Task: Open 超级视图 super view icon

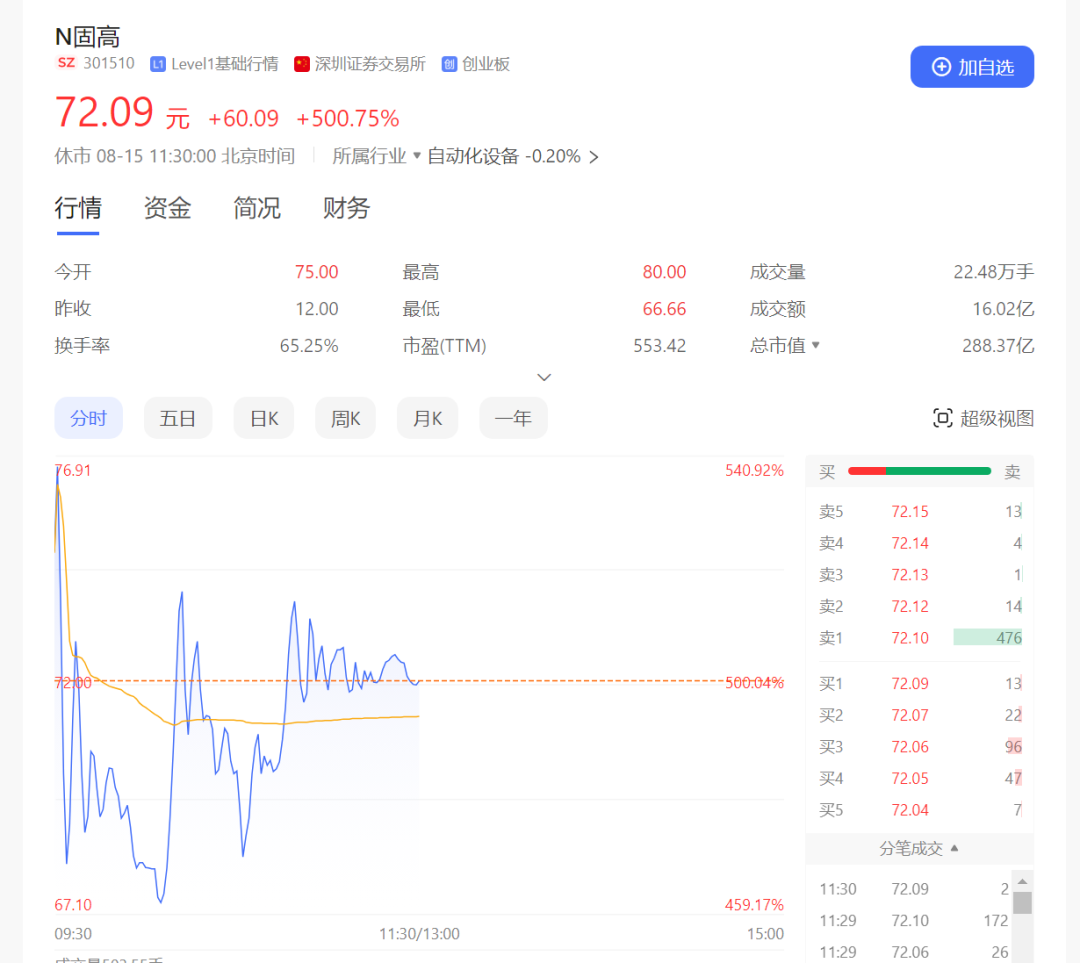Action: [942, 418]
